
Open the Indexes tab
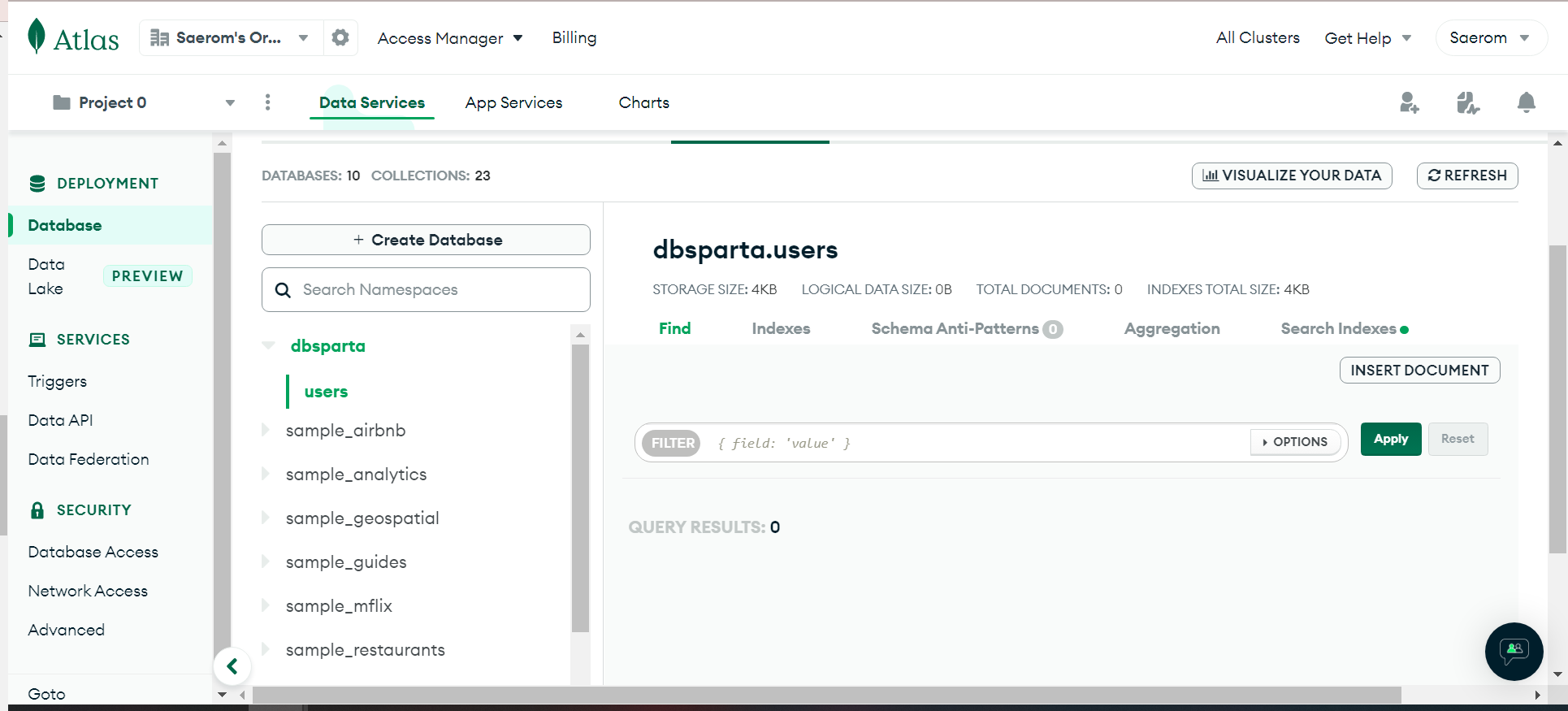(781, 328)
